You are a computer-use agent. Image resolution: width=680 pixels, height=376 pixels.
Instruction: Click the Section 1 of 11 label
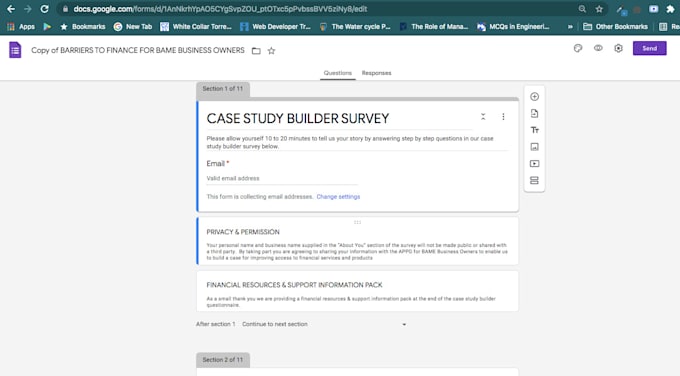coord(223,89)
